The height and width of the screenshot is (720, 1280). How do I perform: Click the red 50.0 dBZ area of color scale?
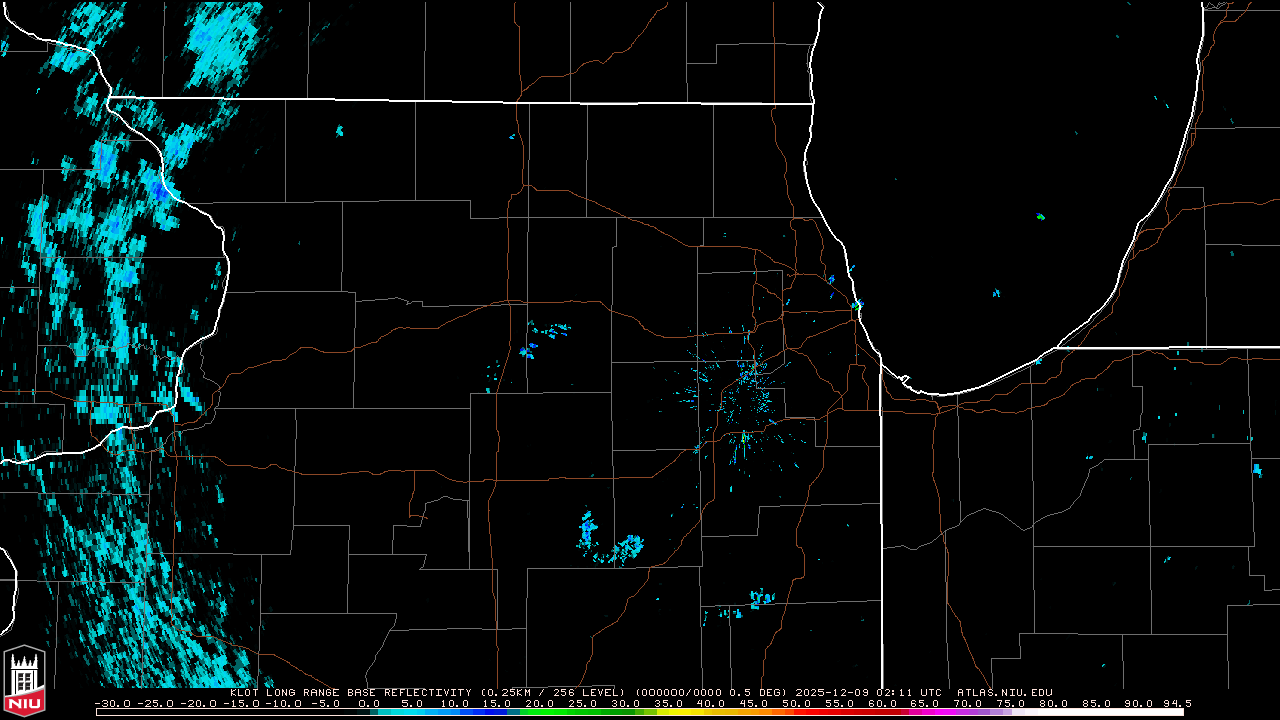[x=797, y=712]
